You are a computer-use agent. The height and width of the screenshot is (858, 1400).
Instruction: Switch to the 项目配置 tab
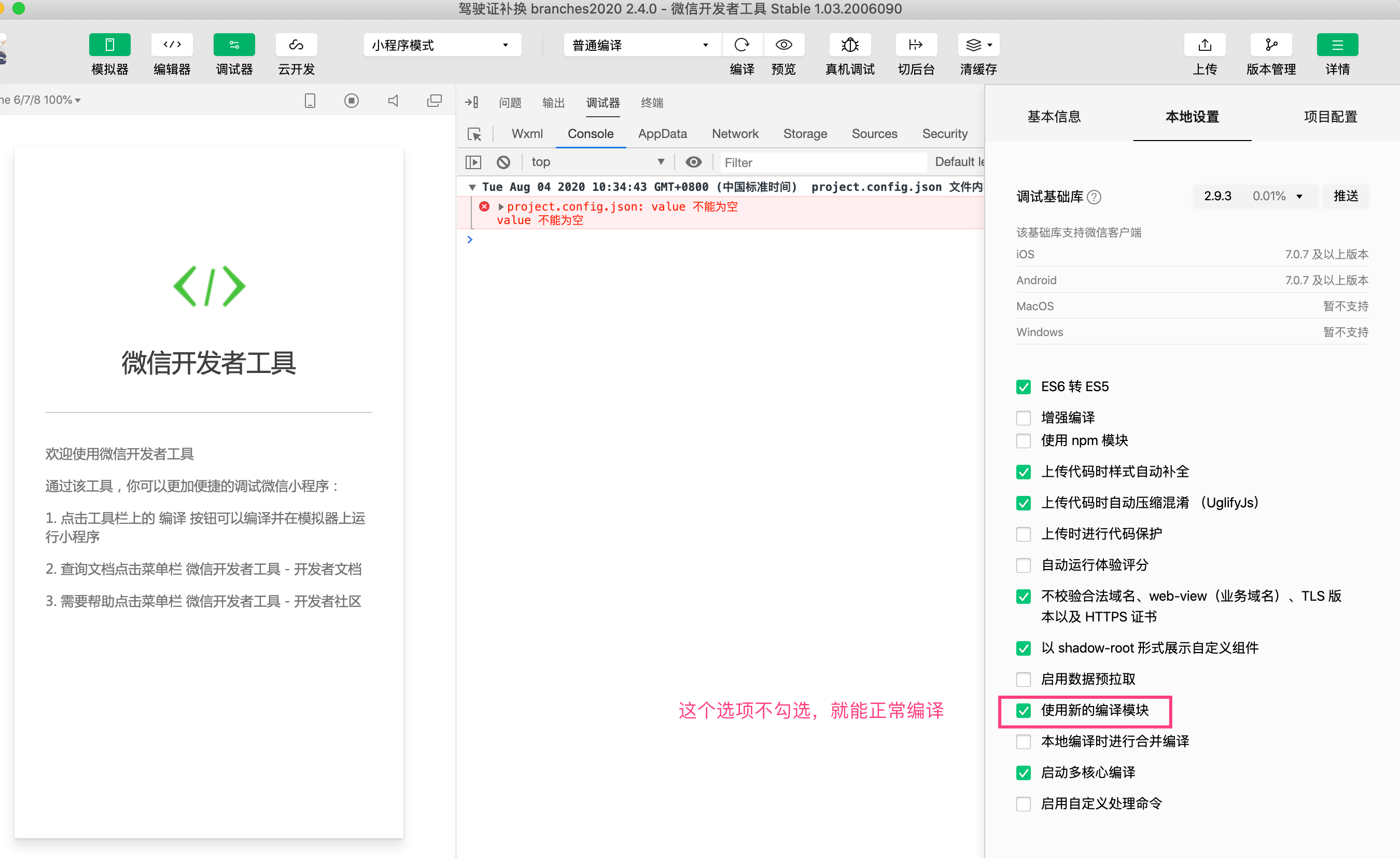(x=1330, y=117)
